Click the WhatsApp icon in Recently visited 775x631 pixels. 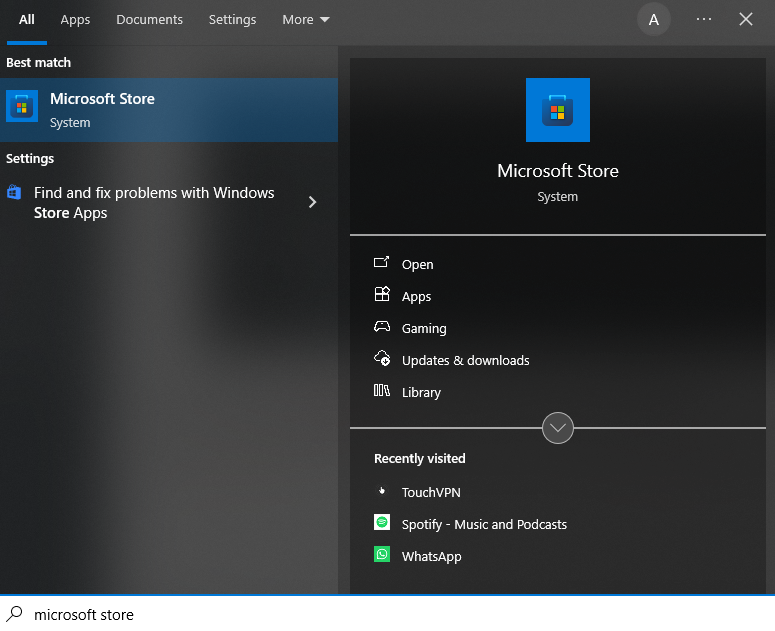[382, 555]
